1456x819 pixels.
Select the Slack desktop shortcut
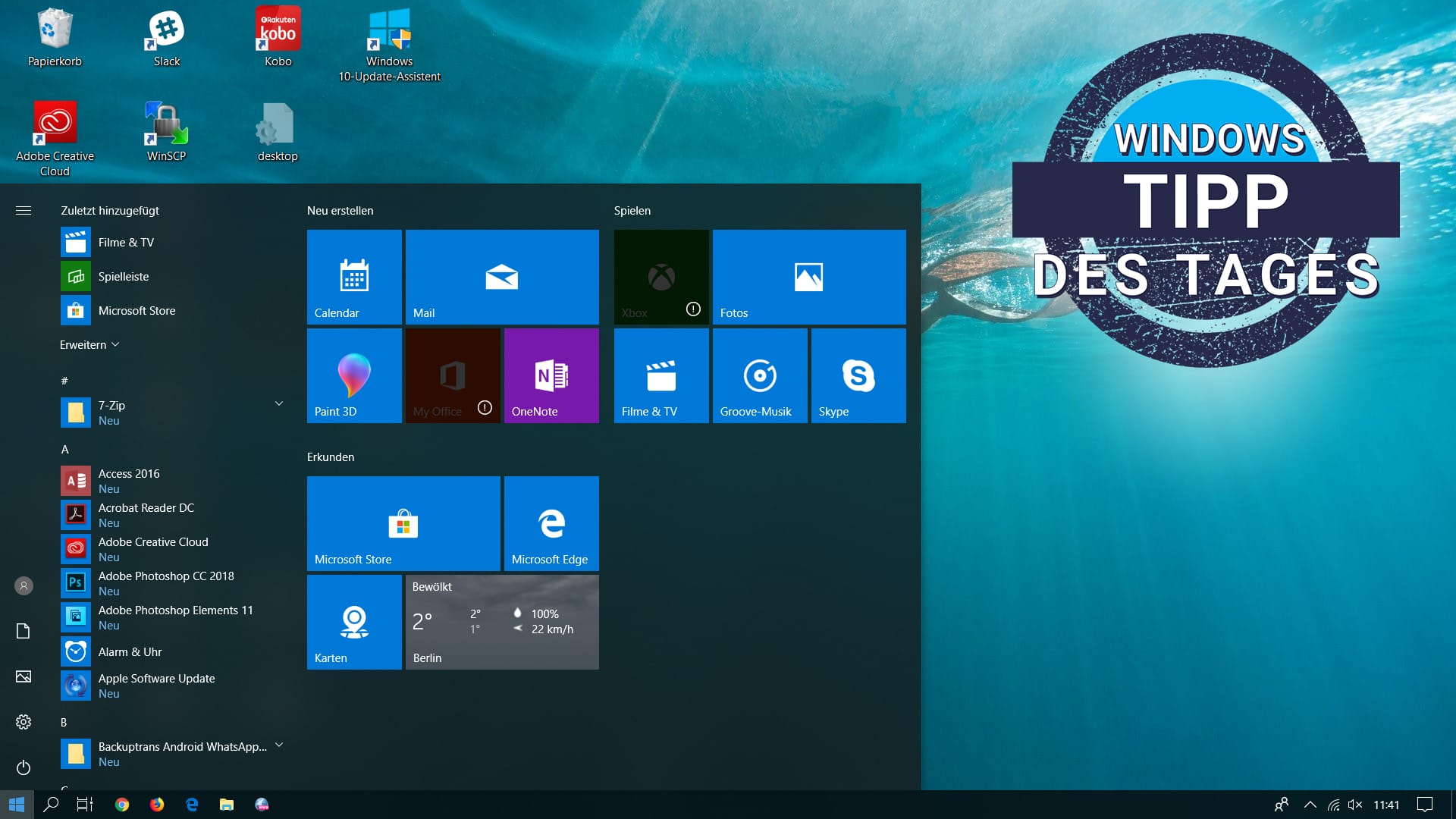click(167, 37)
